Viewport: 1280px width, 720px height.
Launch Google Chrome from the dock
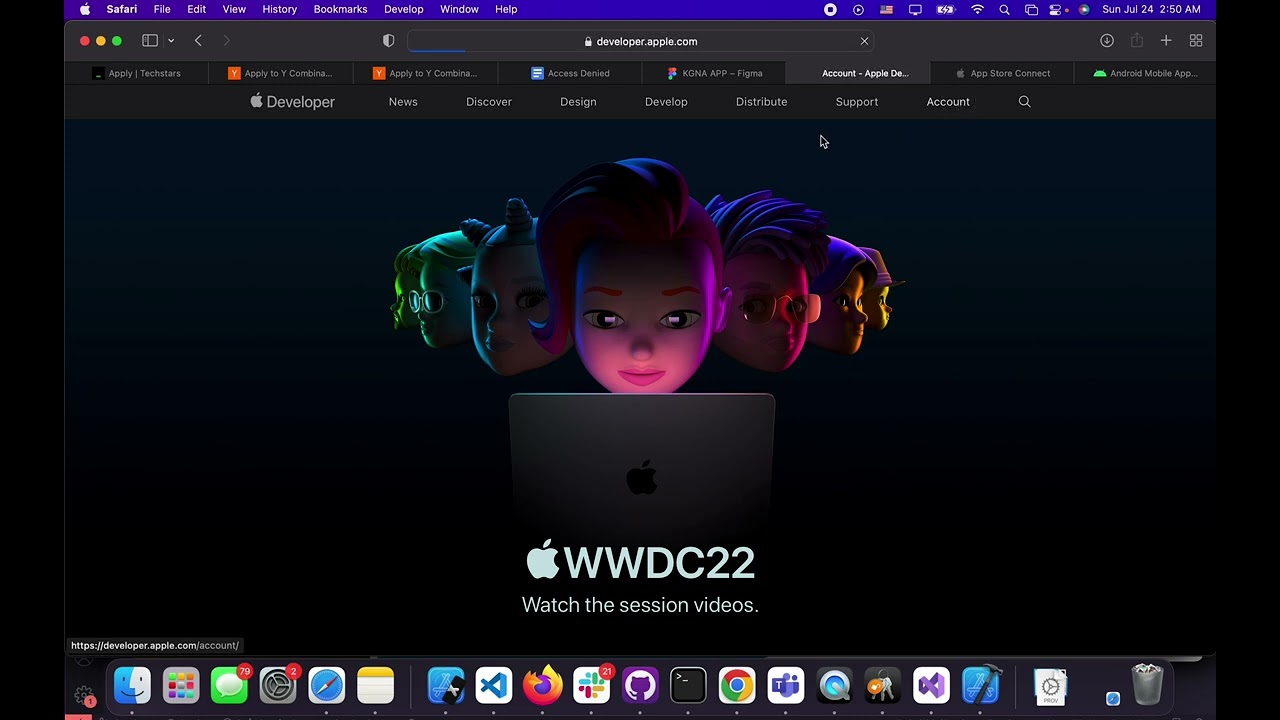[x=737, y=686]
